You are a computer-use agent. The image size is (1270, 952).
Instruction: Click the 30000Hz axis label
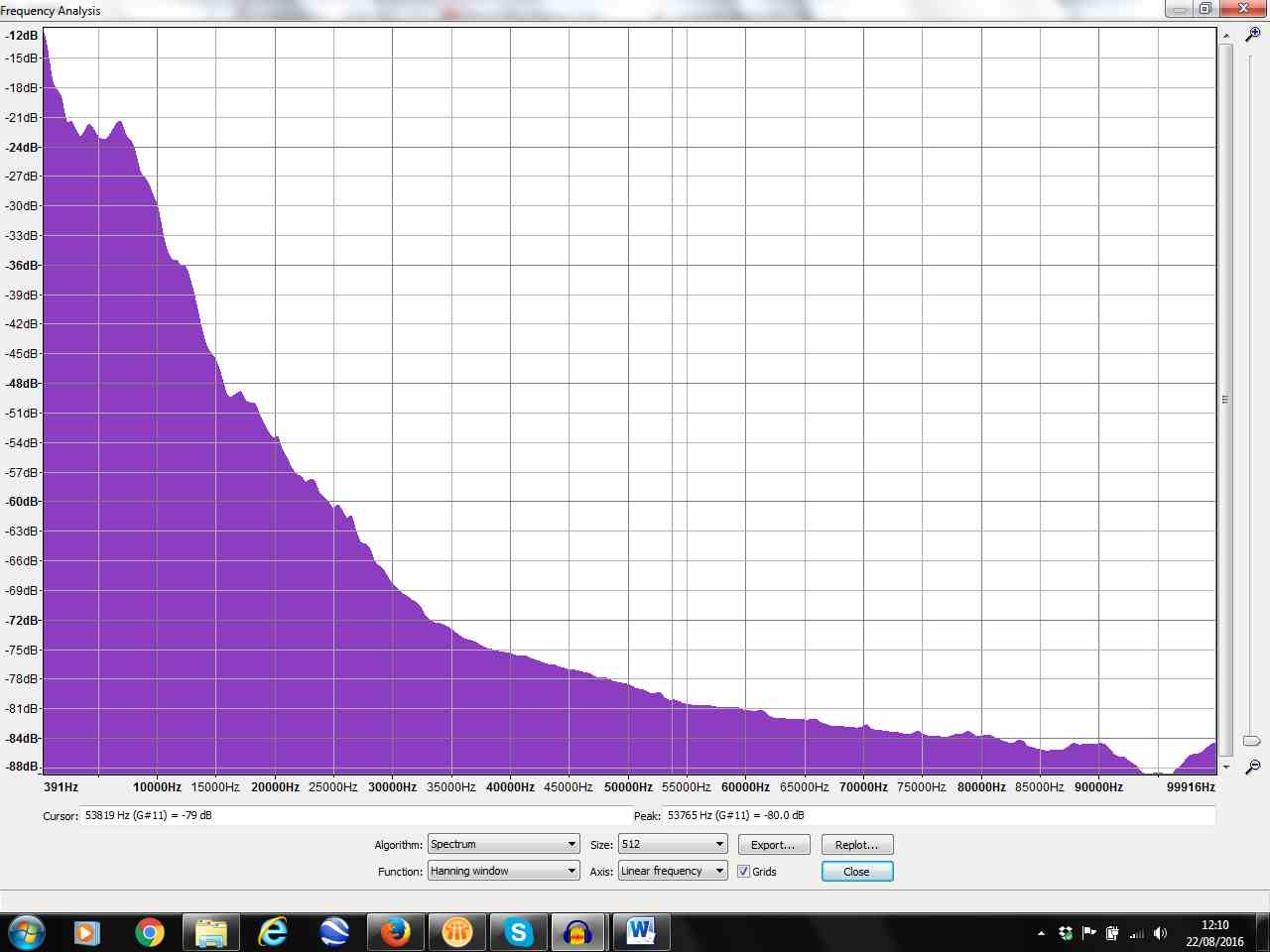tap(392, 787)
